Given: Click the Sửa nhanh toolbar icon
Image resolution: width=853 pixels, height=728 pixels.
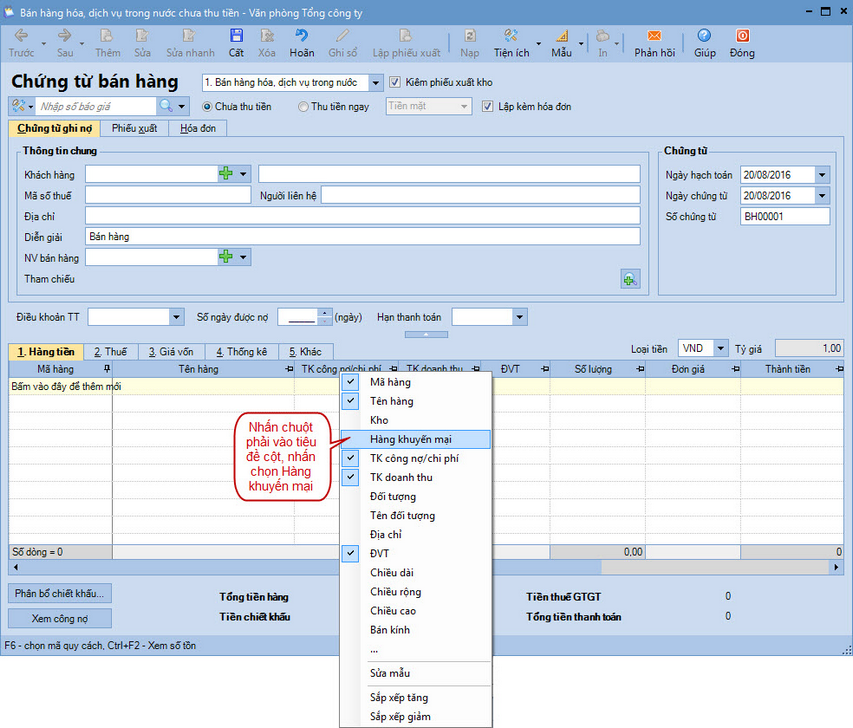Looking at the screenshot, I should pyautogui.click(x=189, y=36).
